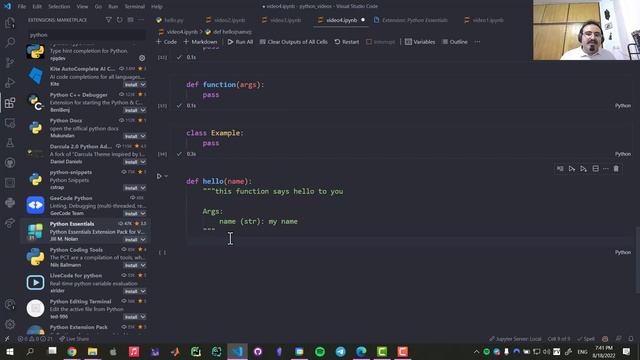Image resolution: width=640 pixels, height=360 pixels.
Task: Restart the notebook kernel
Action: [347, 42]
